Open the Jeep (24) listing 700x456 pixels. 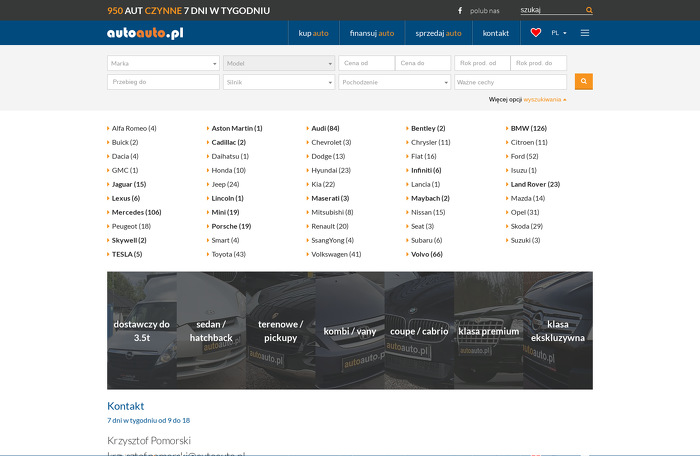pyautogui.click(x=225, y=184)
